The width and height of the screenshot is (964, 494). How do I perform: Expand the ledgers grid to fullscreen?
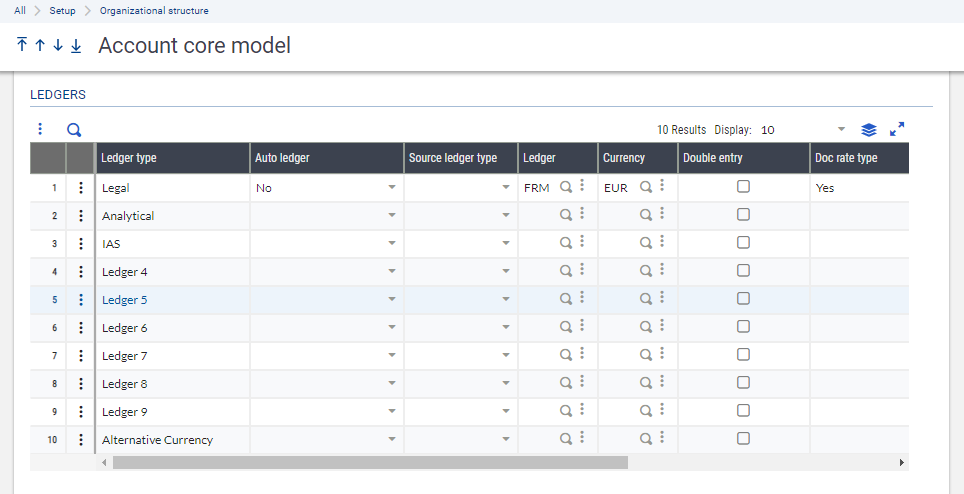(x=897, y=130)
